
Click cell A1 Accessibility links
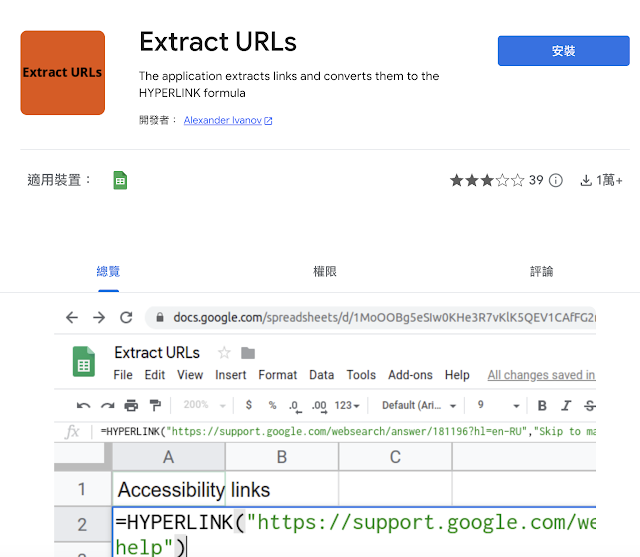coord(169,489)
